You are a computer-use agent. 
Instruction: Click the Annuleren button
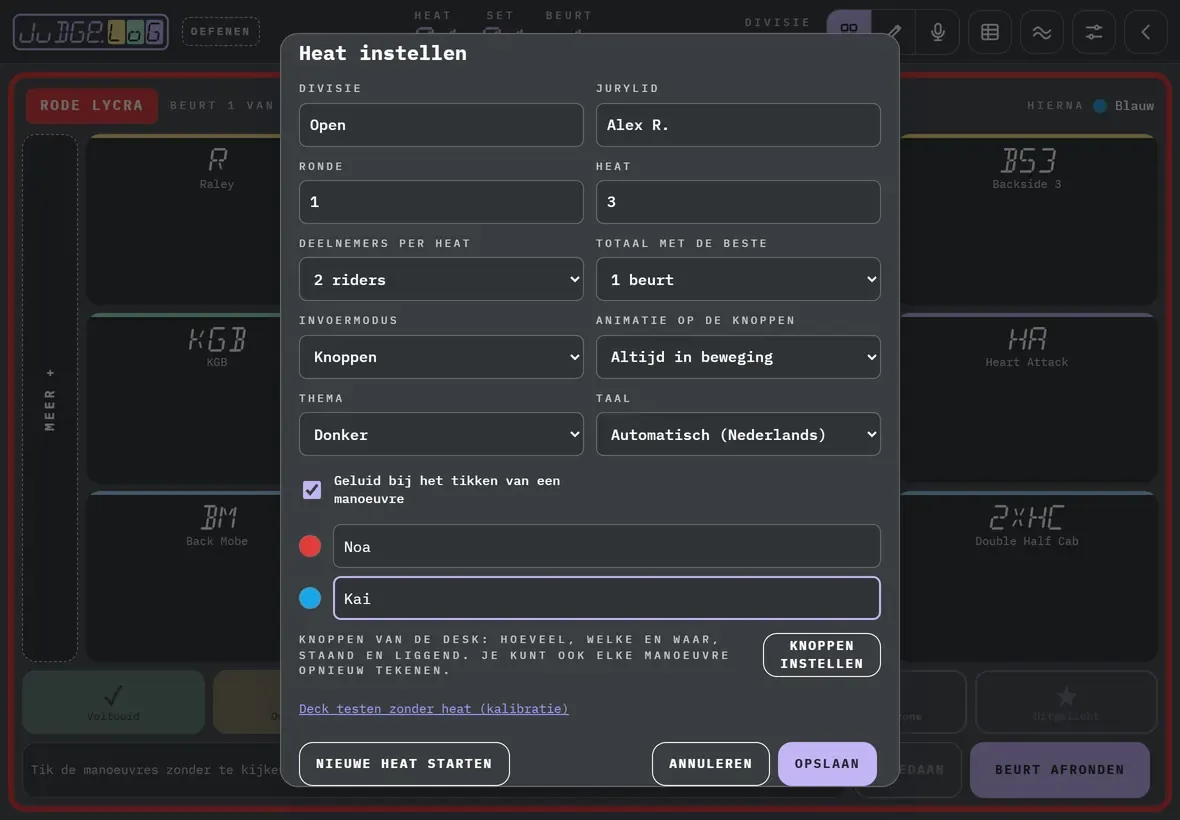pos(710,764)
